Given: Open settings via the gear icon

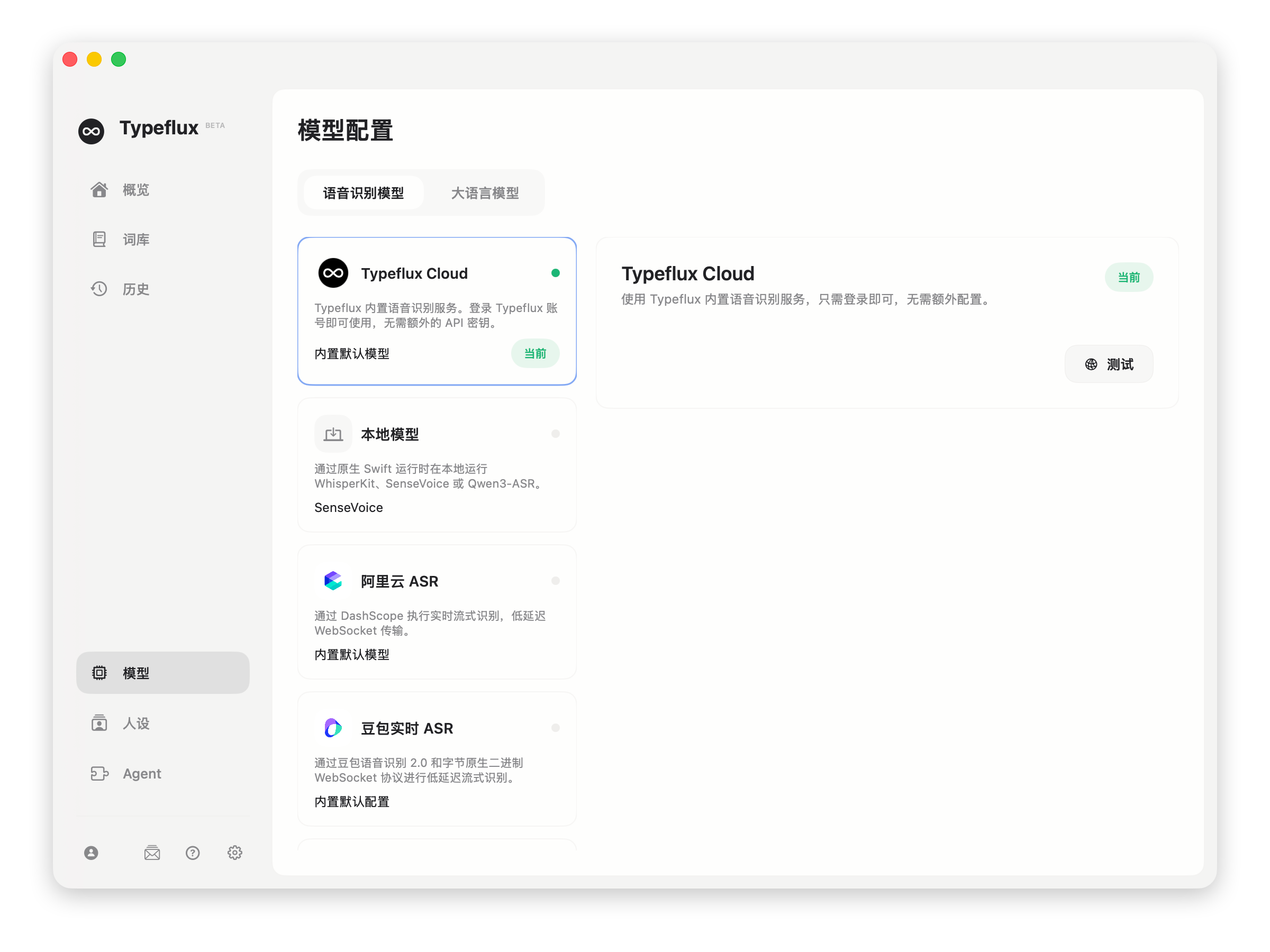Looking at the screenshot, I should coord(235,853).
